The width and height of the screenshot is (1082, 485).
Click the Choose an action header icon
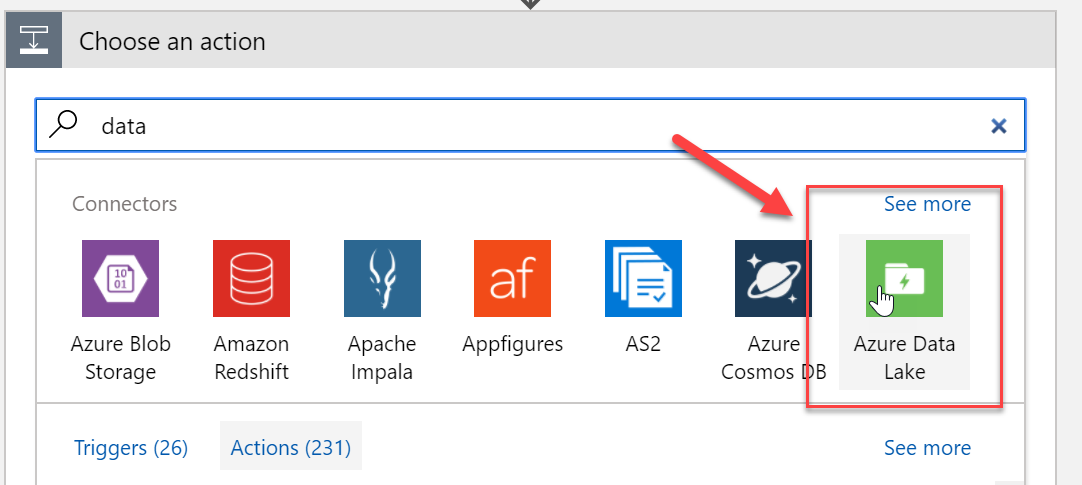[x=34, y=41]
